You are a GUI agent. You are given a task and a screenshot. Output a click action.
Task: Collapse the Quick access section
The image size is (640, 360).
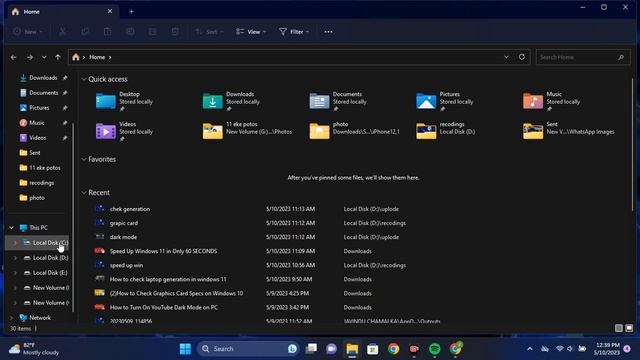(84, 79)
